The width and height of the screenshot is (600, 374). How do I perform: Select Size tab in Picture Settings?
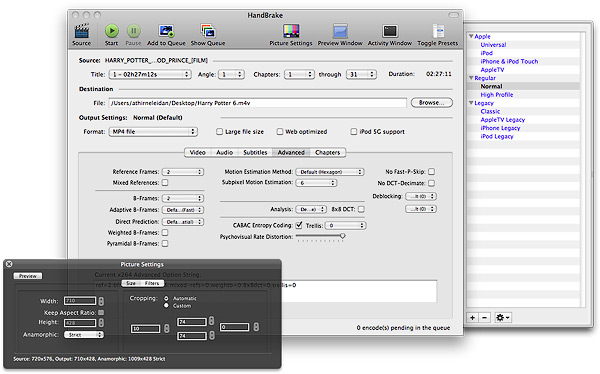pos(131,283)
